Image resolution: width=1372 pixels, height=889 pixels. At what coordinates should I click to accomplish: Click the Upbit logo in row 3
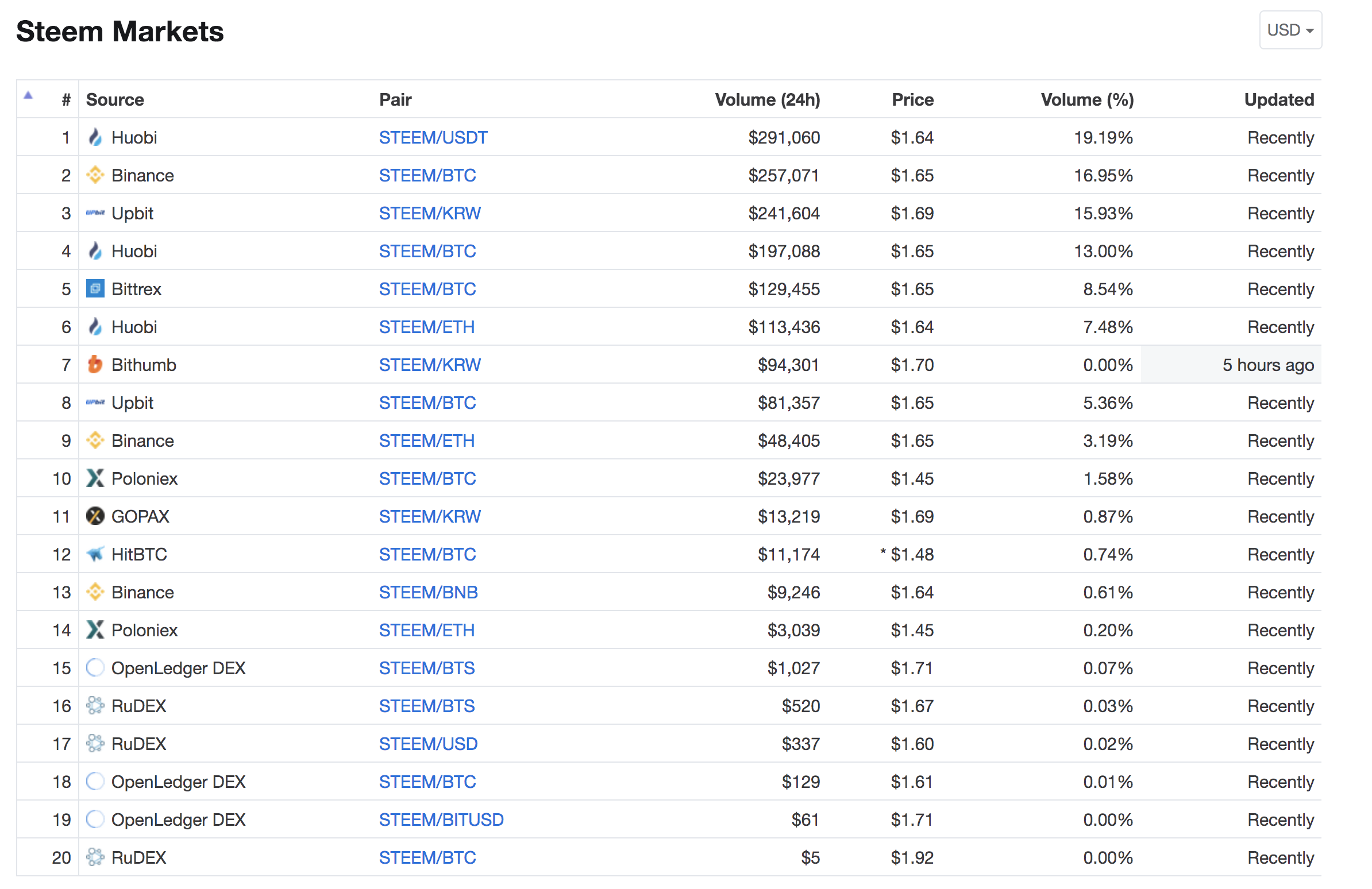pyautogui.click(x=95, y=213)
